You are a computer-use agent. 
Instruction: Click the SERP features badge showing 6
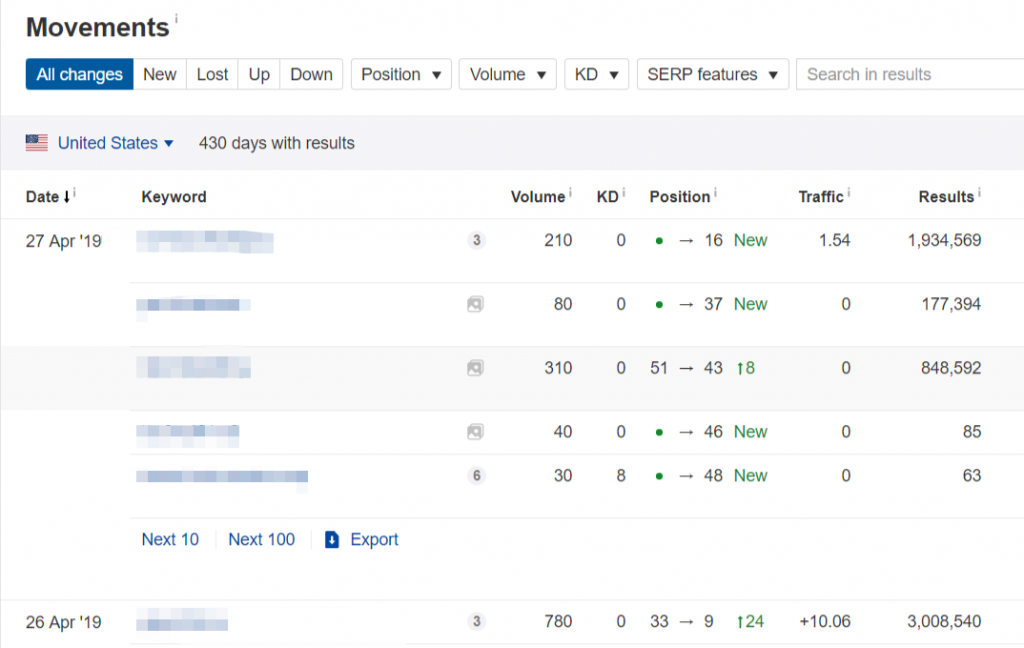[x=476, y=476]
